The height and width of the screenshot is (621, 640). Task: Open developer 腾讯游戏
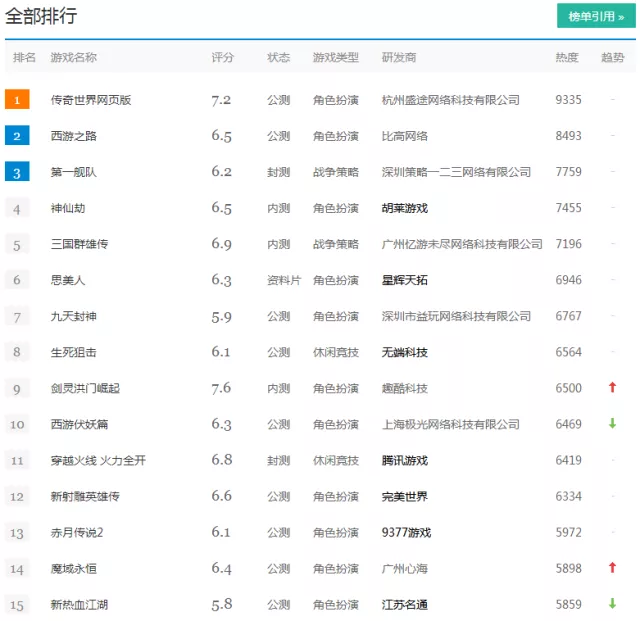pos(404,461)
